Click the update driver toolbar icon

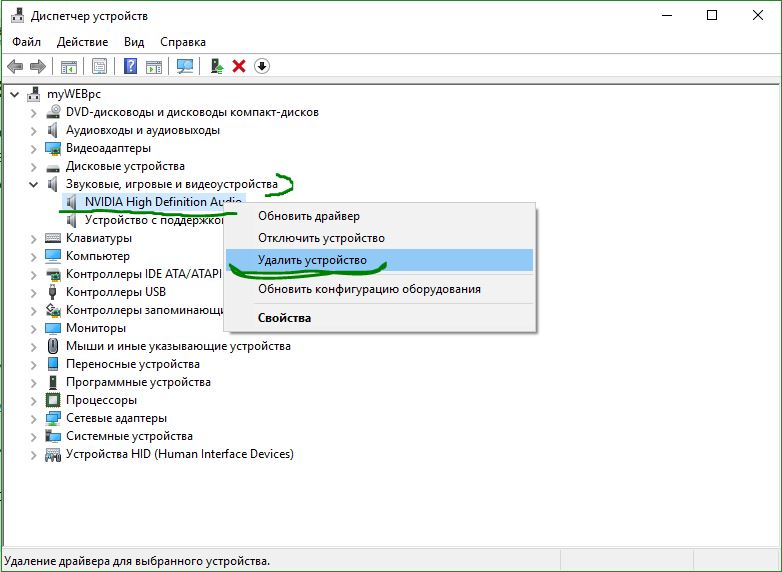click(216, 66)
